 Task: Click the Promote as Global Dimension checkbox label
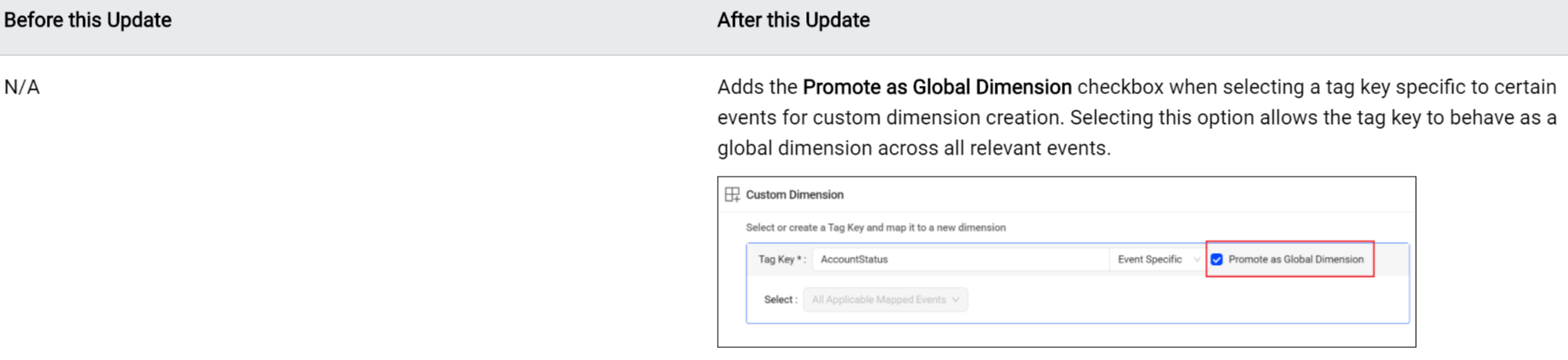click(x=1295, y=260)
